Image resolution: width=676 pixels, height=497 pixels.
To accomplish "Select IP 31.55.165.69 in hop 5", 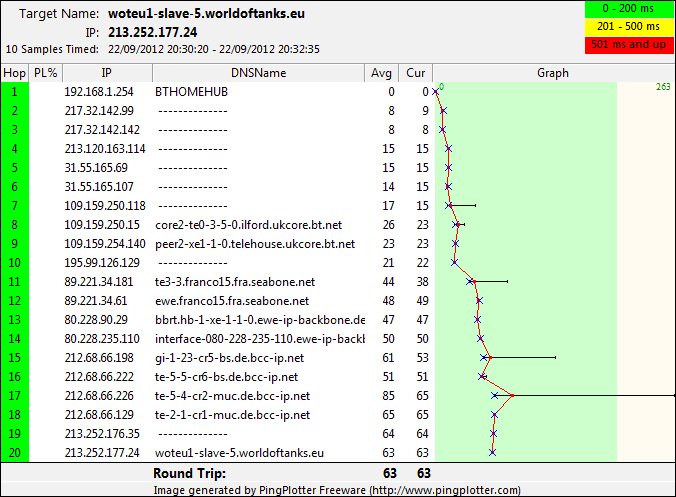I will [x=96, y=168].
